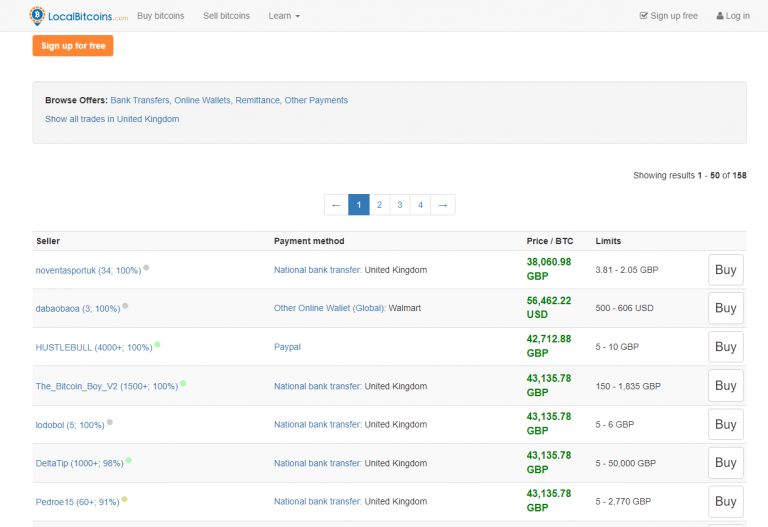
Task: Click Buy for DeltaTip's offer
Action: 725,463
